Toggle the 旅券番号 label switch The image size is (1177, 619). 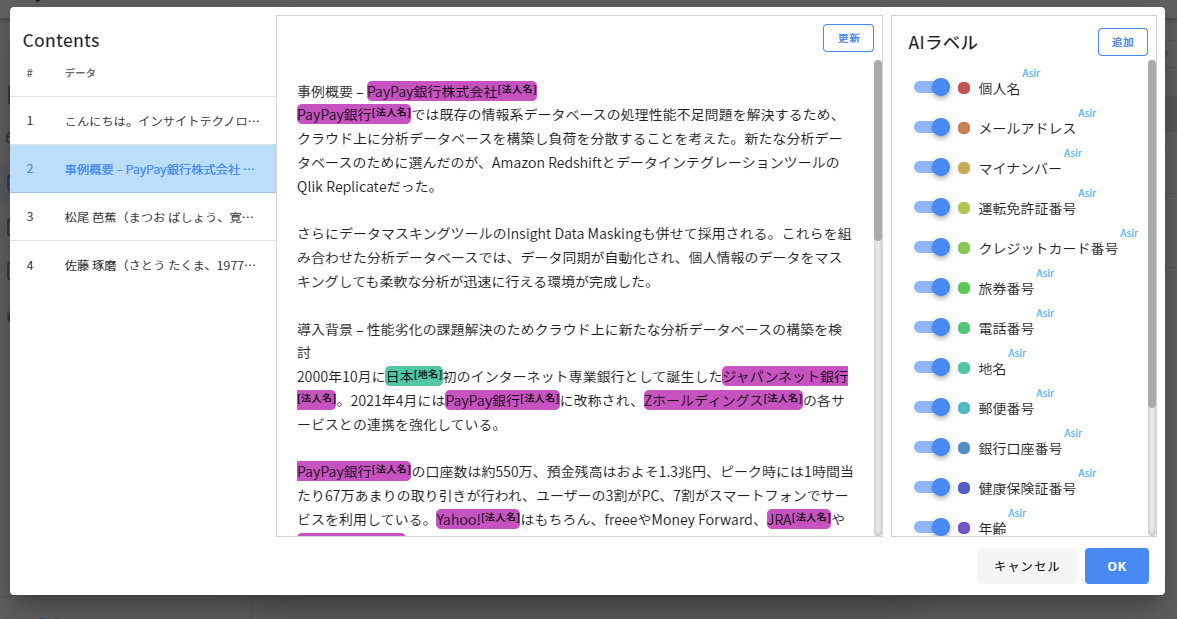click(932, 287)
